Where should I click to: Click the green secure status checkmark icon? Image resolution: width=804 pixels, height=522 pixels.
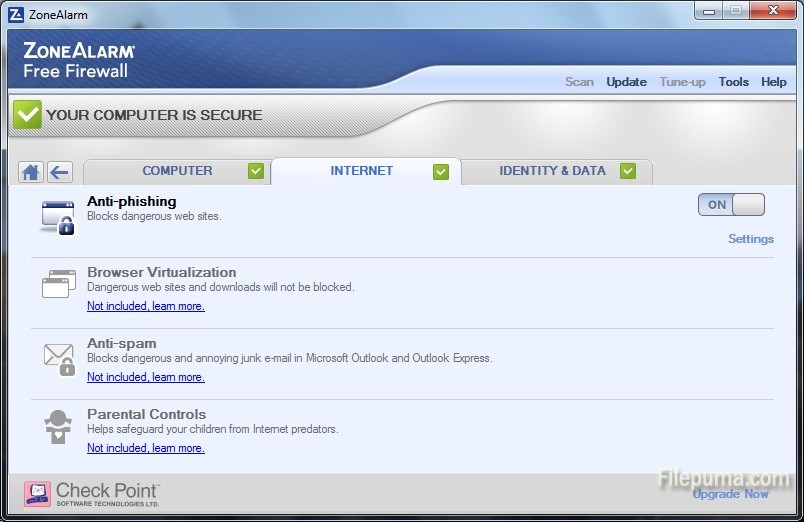27,115
